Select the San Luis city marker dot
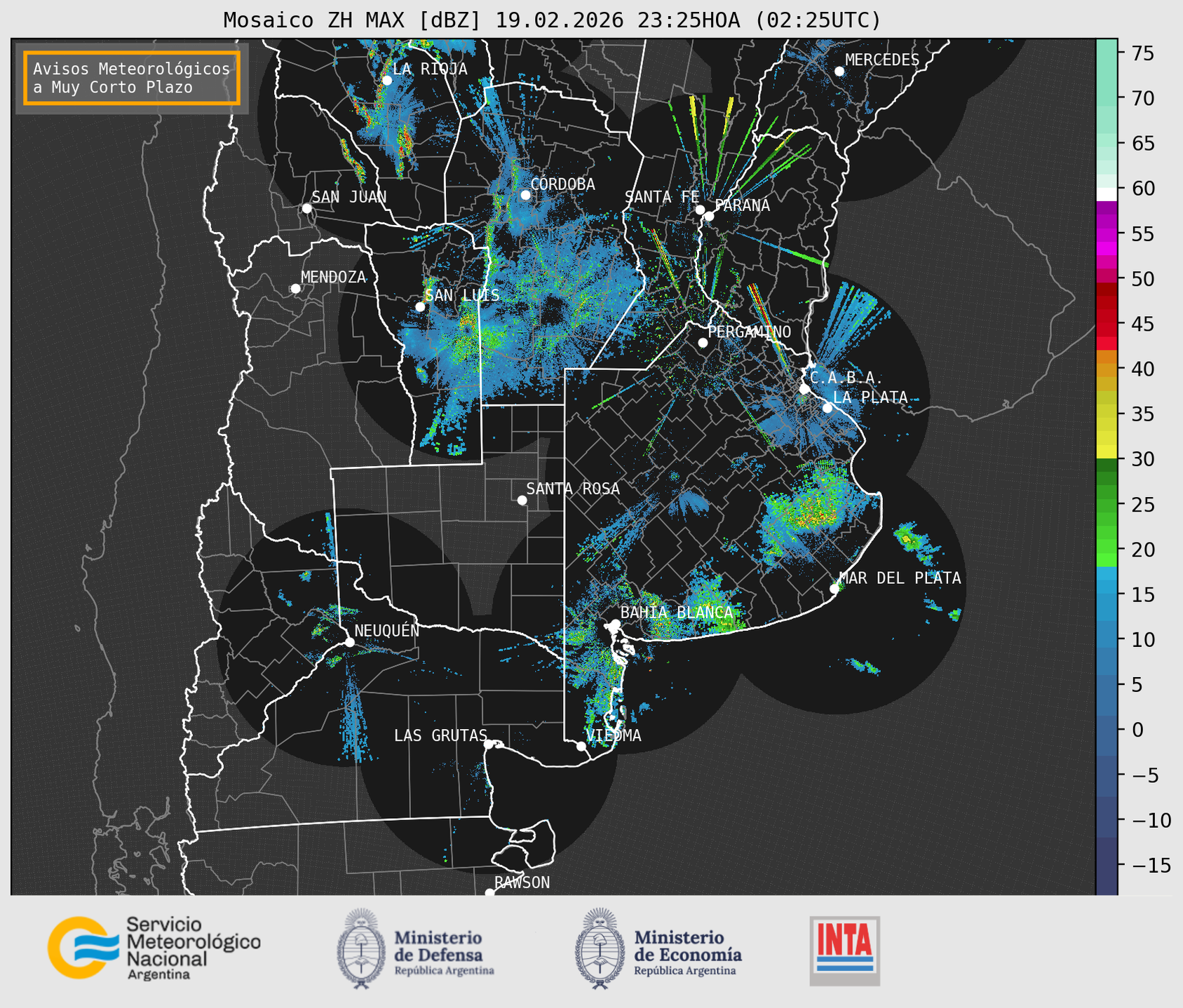Viewport: 1183px width, 1008px height. coord(420,307)
